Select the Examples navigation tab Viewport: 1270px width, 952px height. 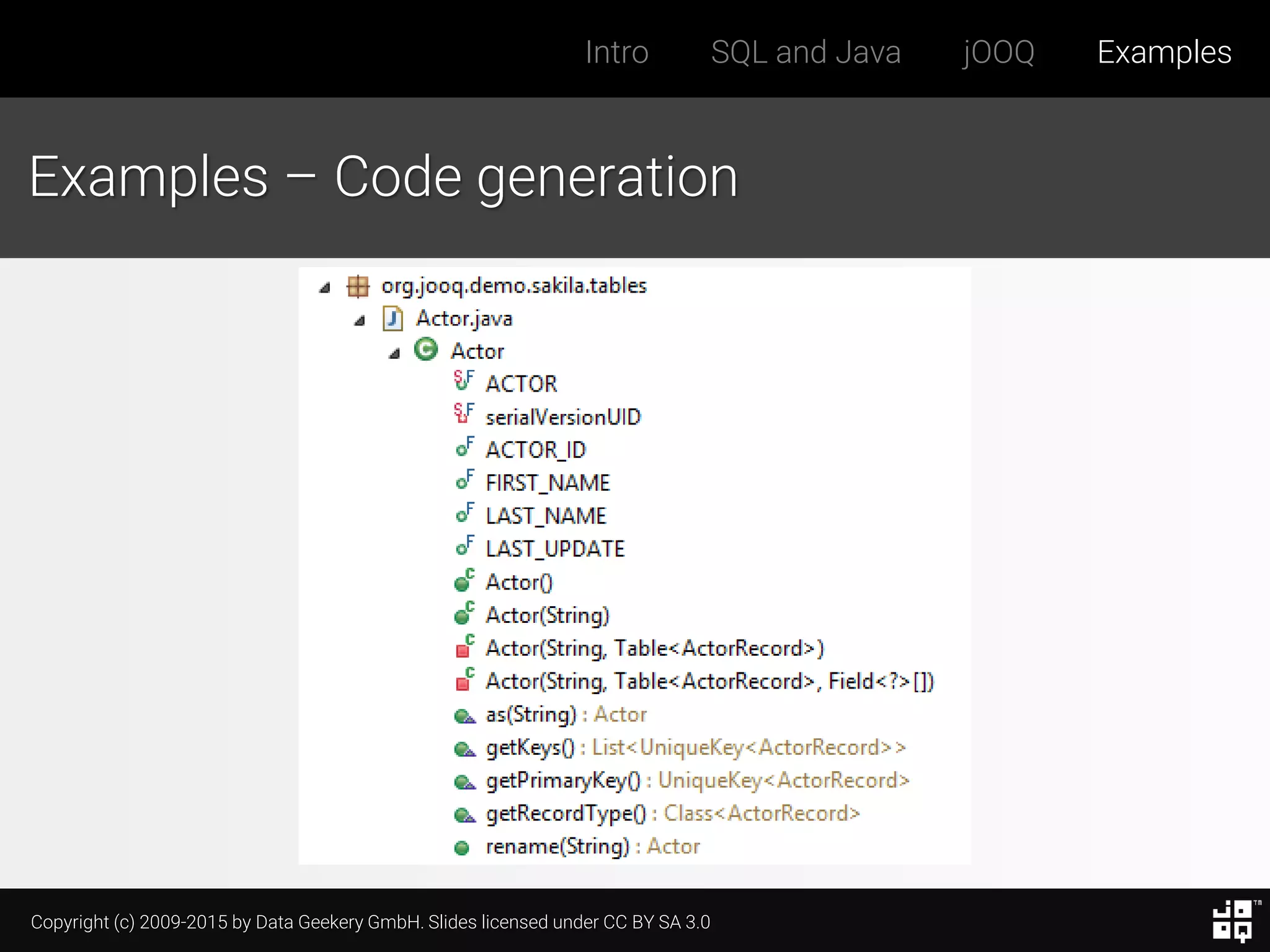(x=1164, y=52)
